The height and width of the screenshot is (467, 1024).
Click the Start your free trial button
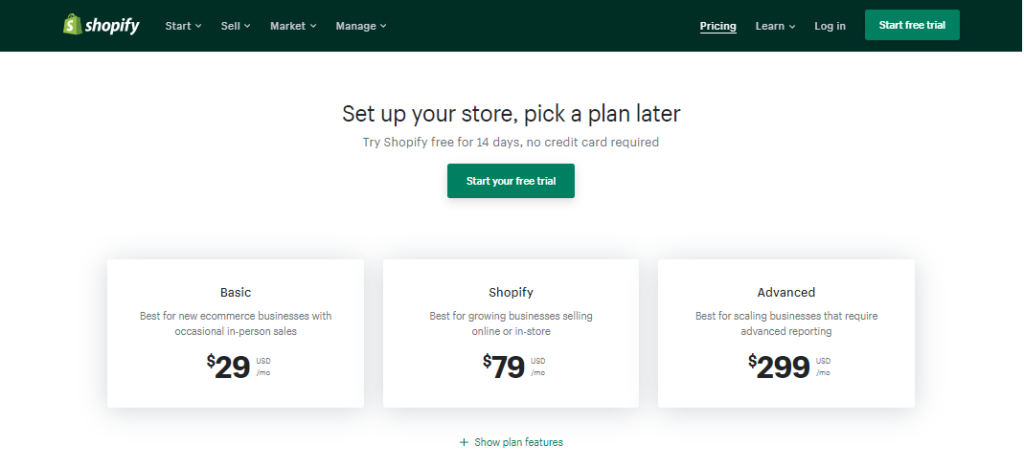coord(511,181)
